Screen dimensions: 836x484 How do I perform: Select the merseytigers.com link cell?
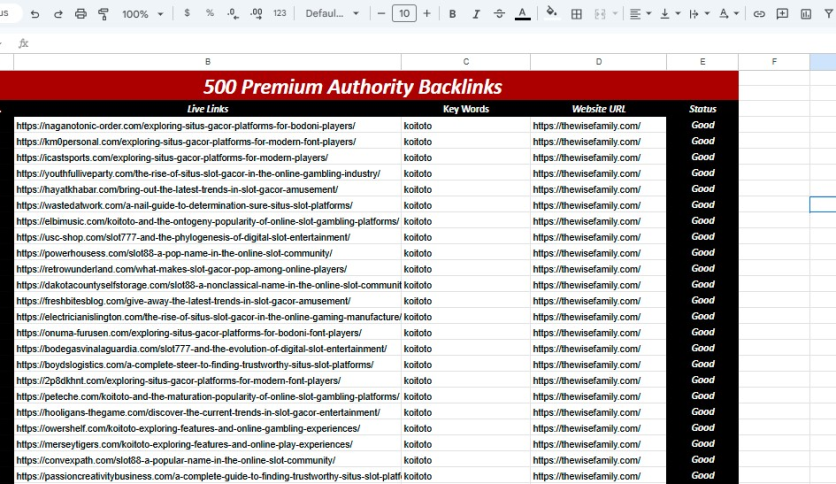207,444
